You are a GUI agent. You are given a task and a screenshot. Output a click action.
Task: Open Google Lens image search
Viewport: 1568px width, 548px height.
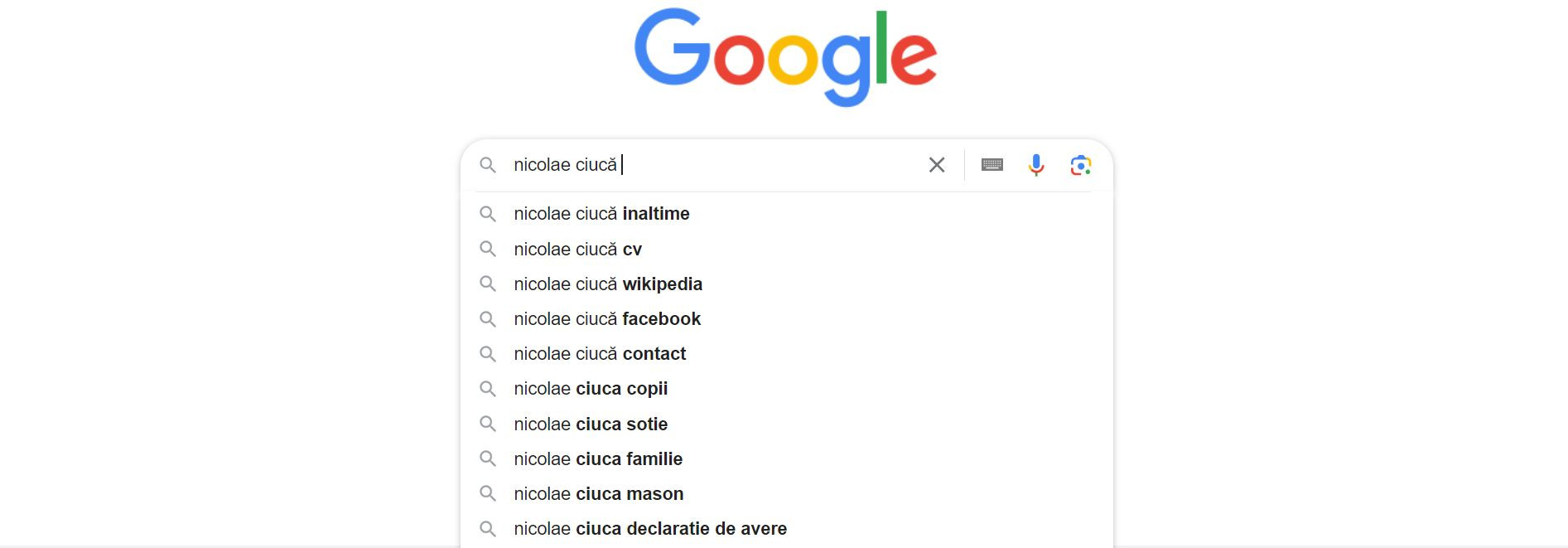click(x=1079, y=165)
